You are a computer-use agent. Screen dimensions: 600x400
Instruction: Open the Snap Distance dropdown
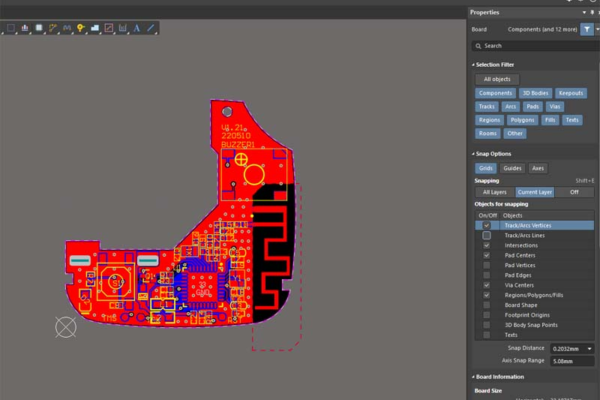589,348
